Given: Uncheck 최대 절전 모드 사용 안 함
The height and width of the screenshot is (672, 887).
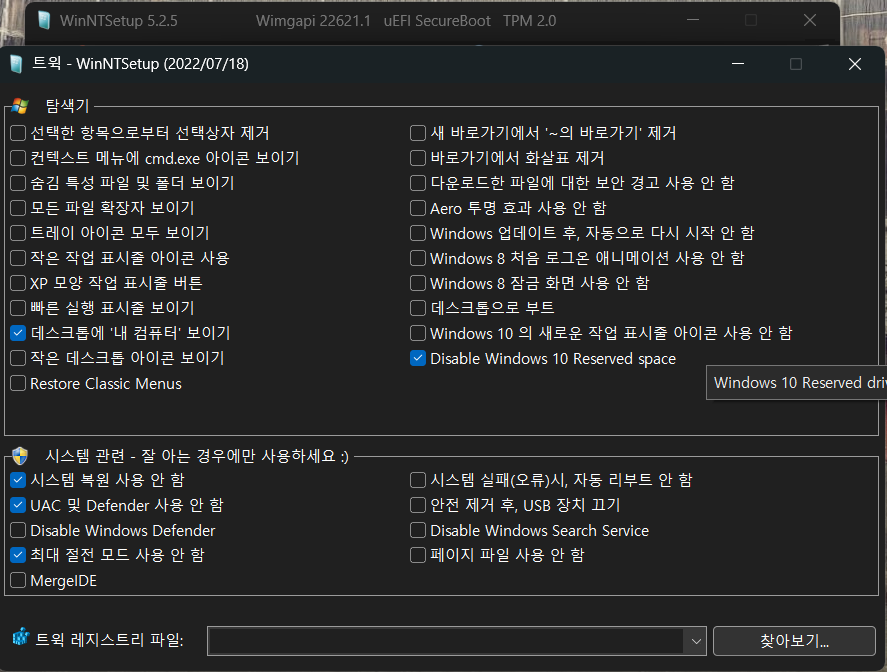Looking at the screenshot, I should point(18,555).
